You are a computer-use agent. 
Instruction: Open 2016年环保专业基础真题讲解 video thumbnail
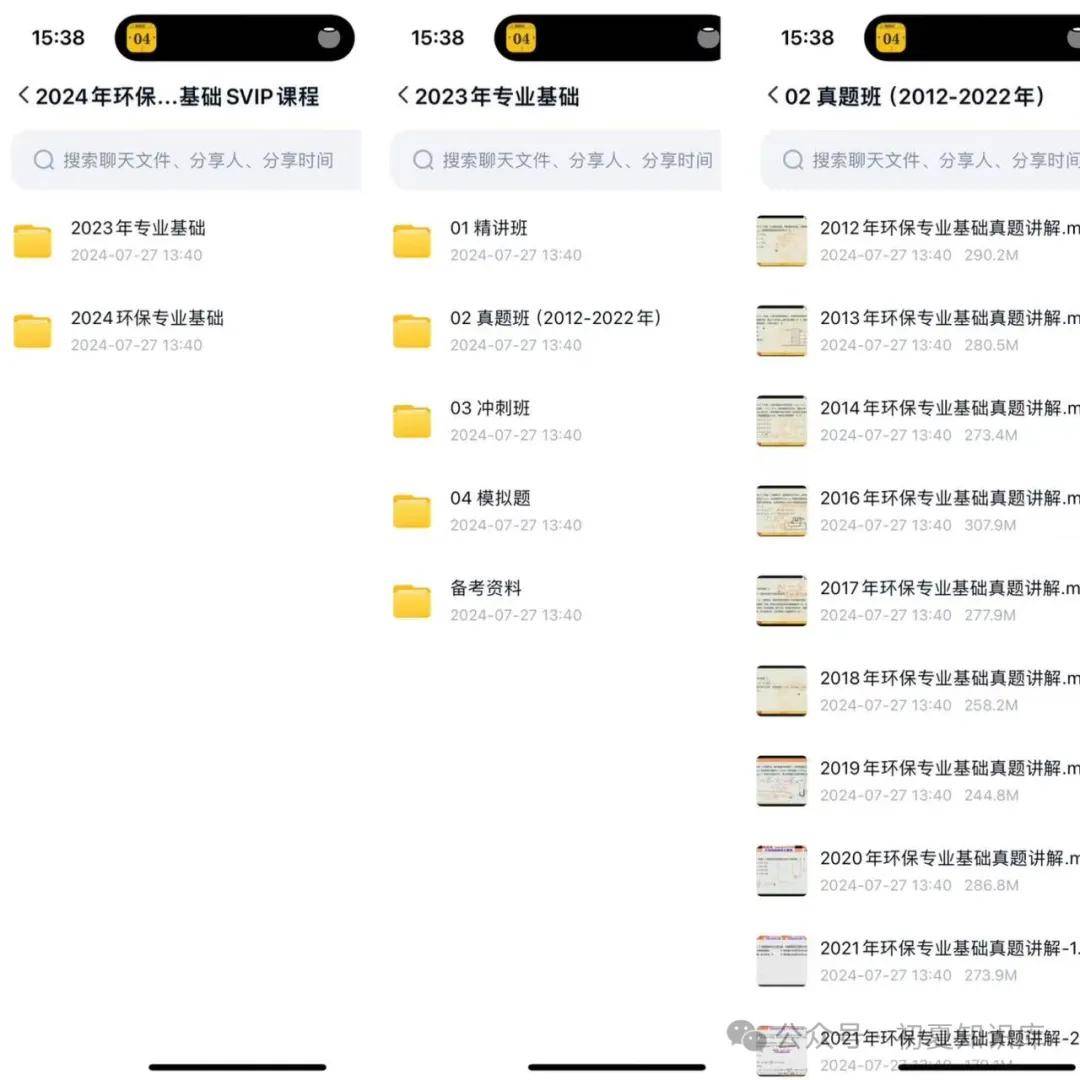(782, 512)
